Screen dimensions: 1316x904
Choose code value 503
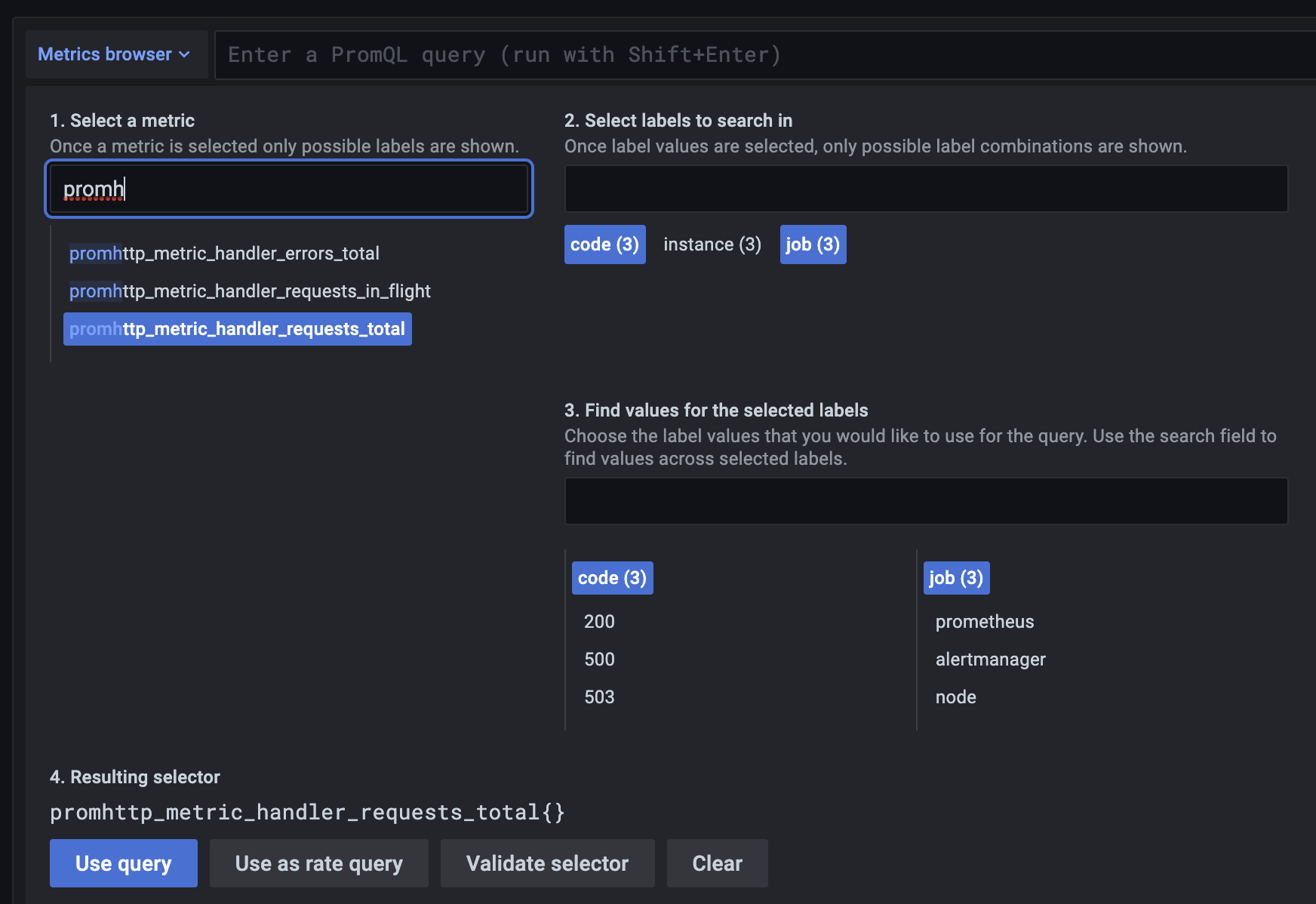click(598, 696)
